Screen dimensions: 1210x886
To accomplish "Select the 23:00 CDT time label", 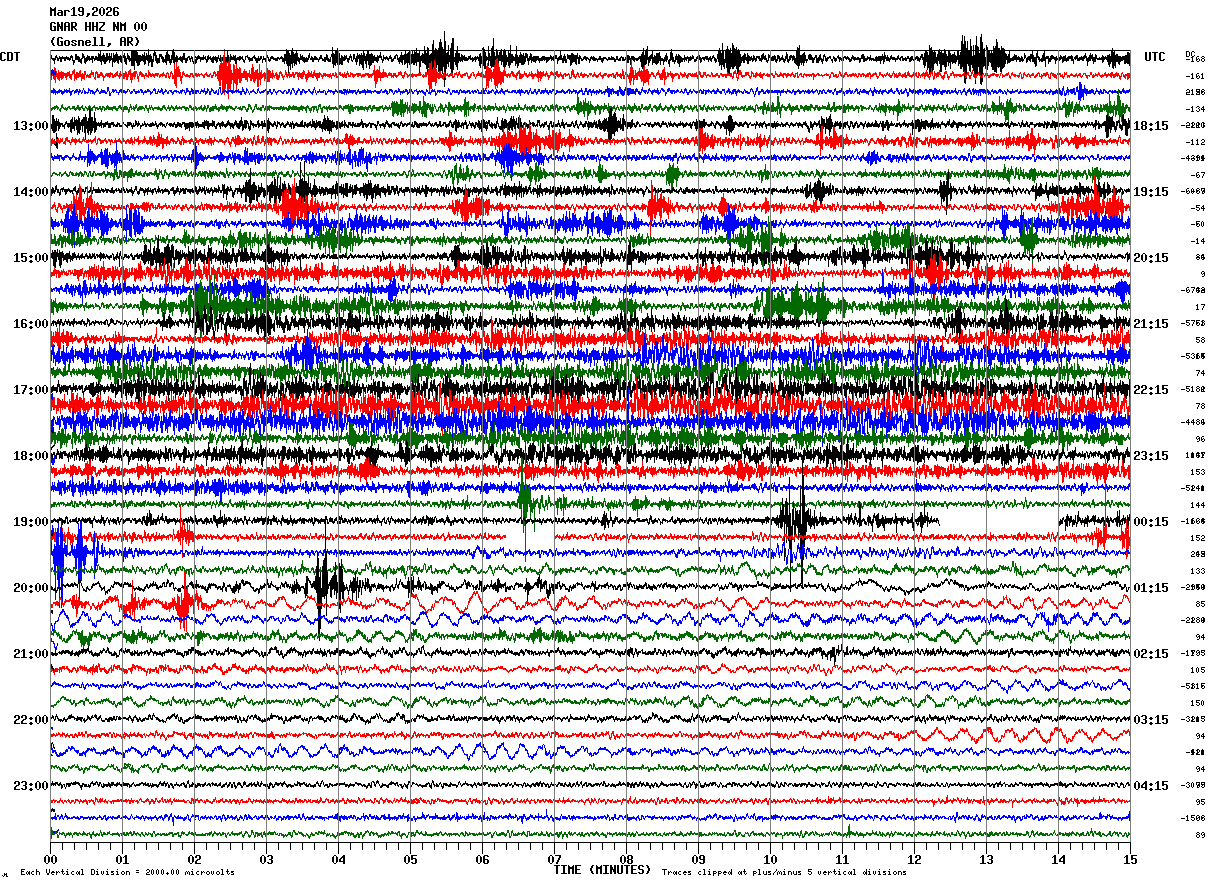I will click(31, 786).
